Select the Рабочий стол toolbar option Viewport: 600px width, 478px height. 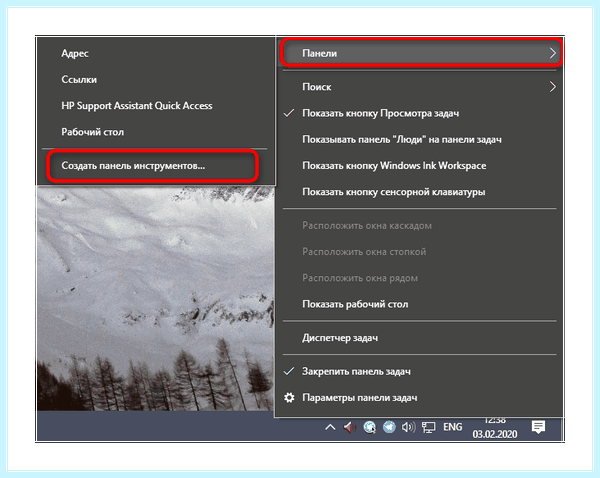156,132
